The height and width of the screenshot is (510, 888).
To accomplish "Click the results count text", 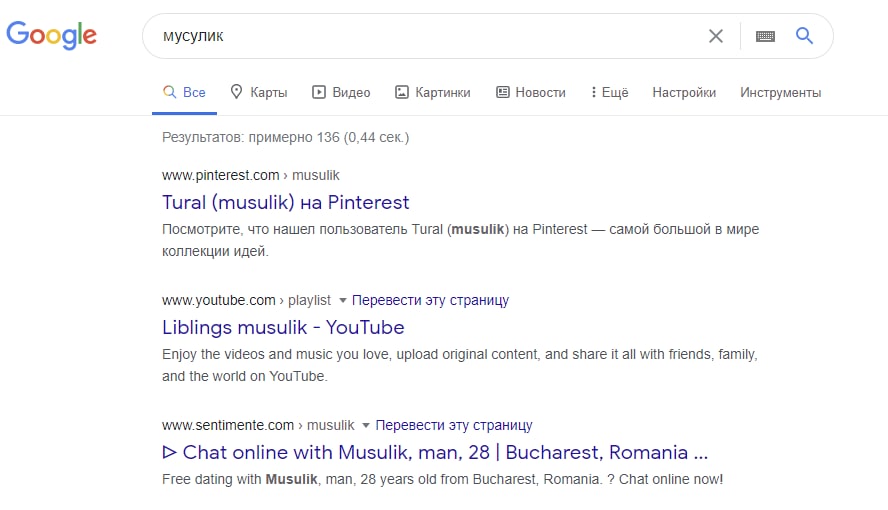I will click(x=285, y=138).
